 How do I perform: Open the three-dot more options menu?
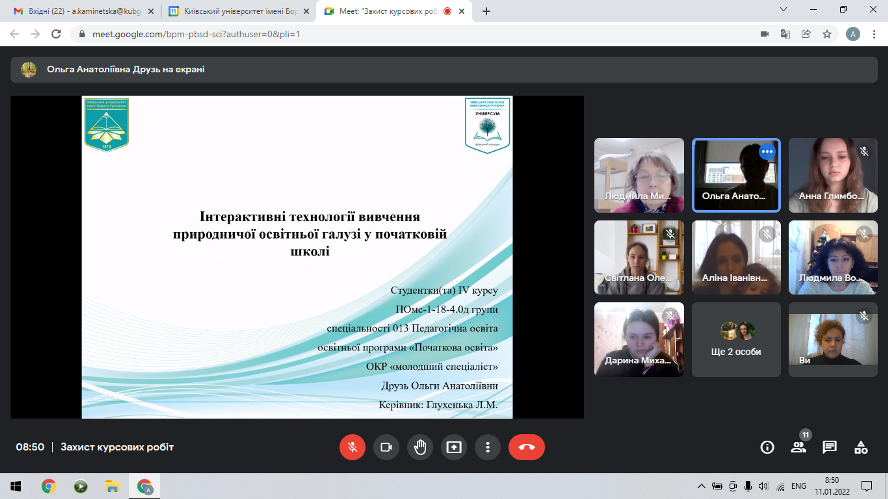tap(488, 447)
